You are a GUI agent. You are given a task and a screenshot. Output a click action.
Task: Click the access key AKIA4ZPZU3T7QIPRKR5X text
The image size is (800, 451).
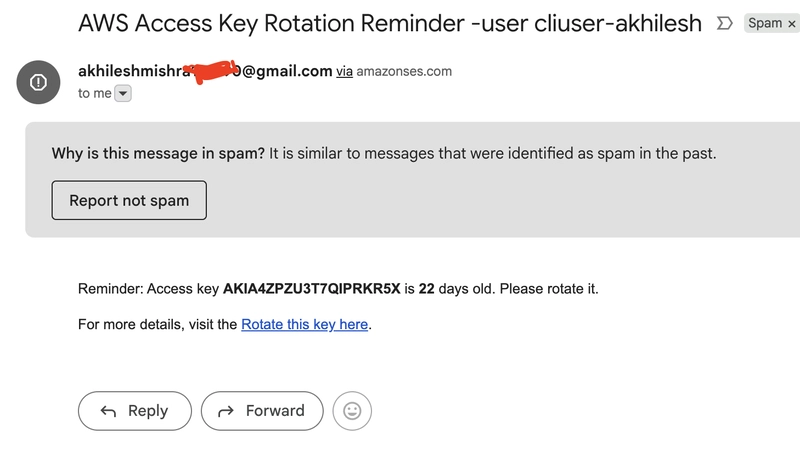coord(312,289)
